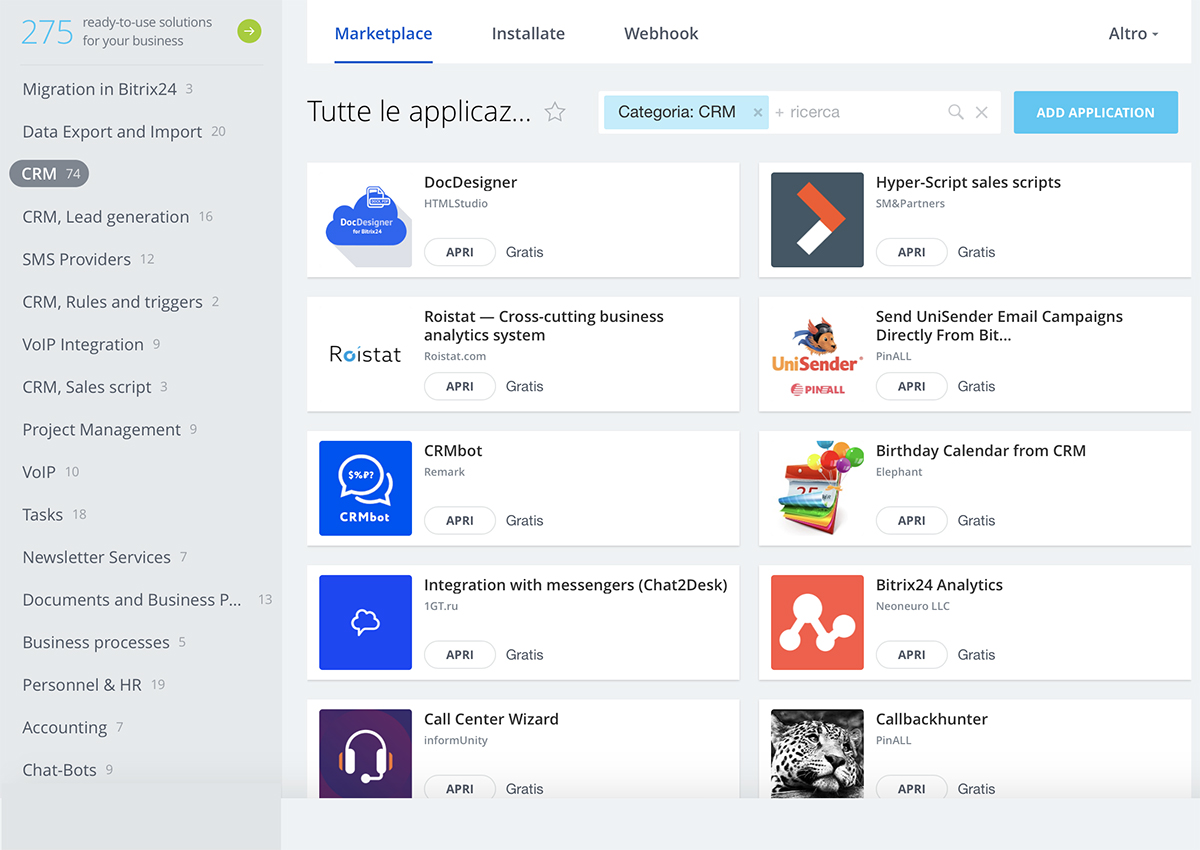1200x850 pixels.
Task: Select Project Management category
Action: tap(109, 429)
